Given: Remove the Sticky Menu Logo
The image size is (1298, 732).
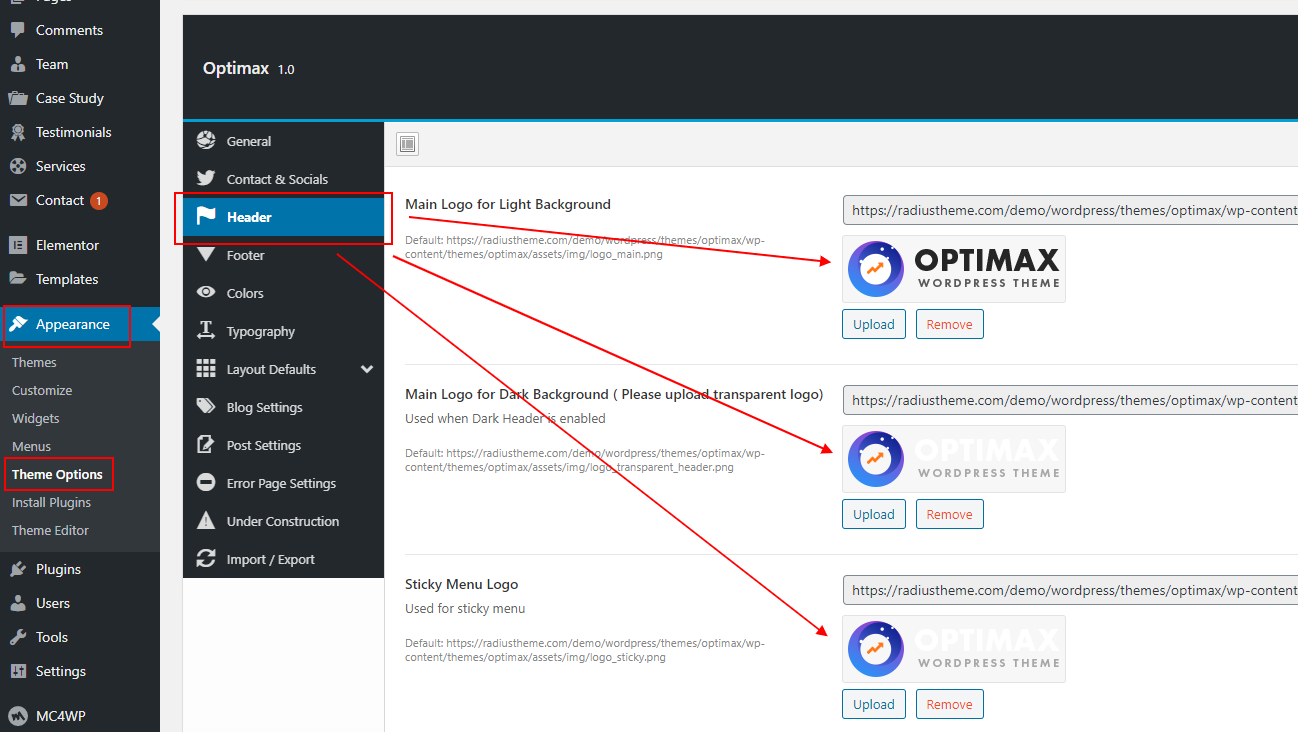Looking at the screenshot, I should [950, 704].
